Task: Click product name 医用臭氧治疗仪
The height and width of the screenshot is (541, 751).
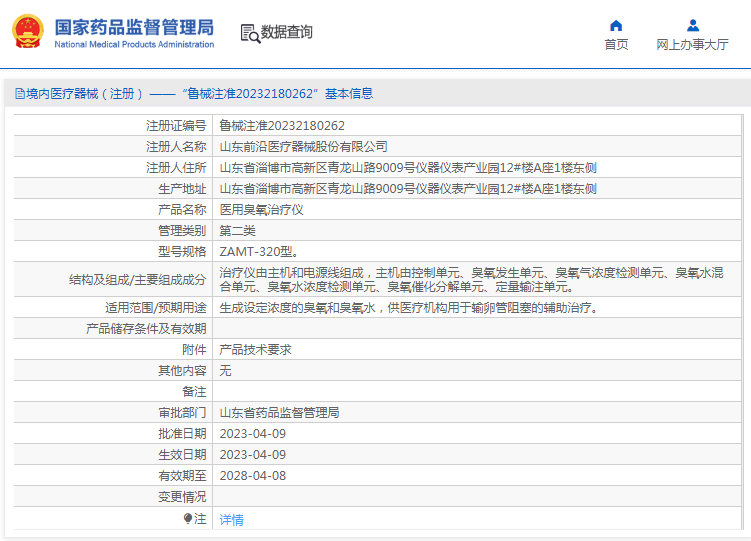Action: coord(261,209)
